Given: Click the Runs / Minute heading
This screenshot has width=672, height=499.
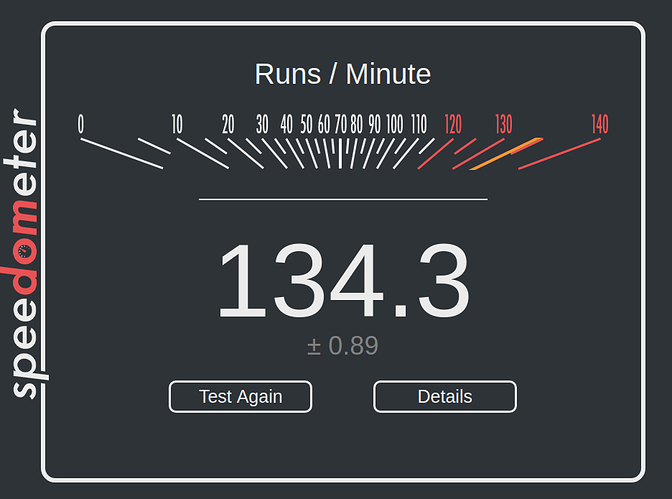Looking at the screenshot, I should pyautogui.click(x=343, y=74).
